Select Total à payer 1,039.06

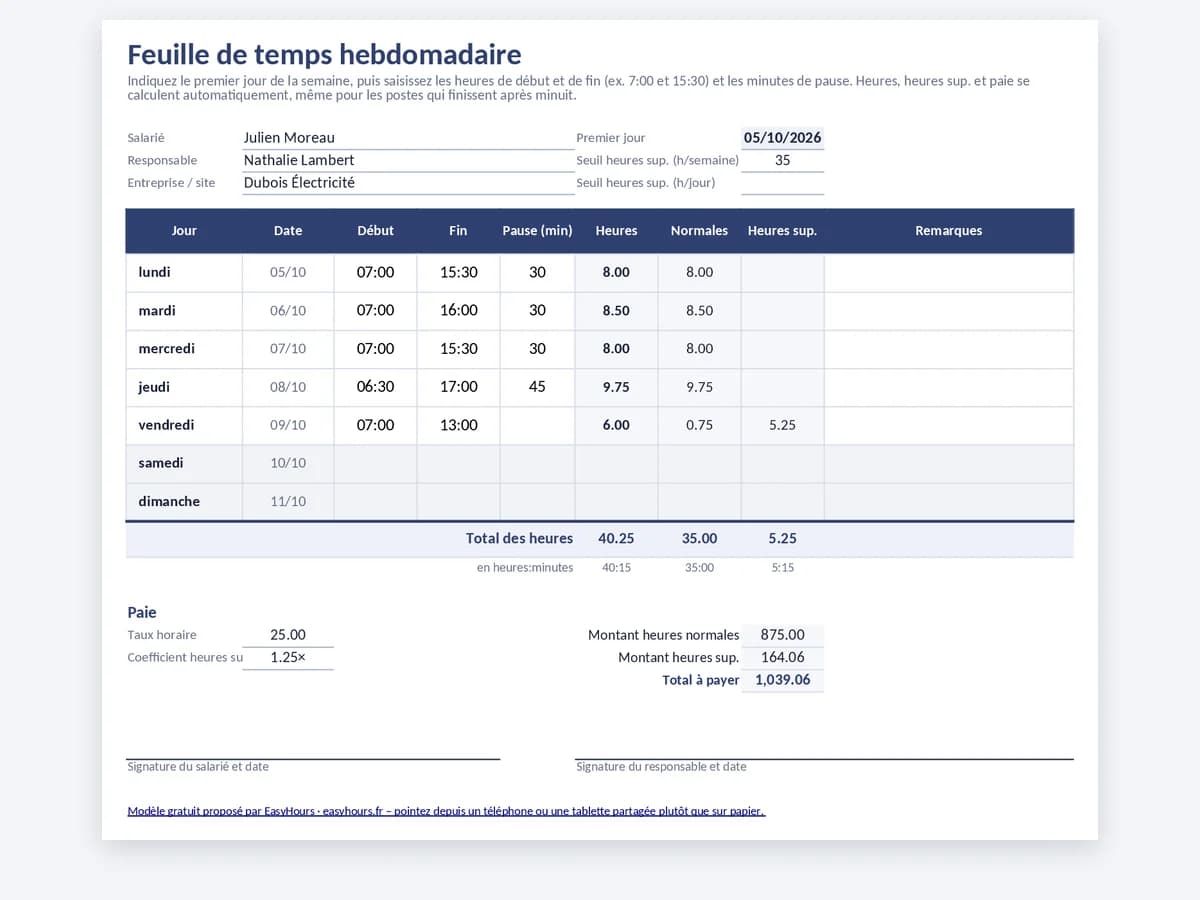click(x=783, y=680)
